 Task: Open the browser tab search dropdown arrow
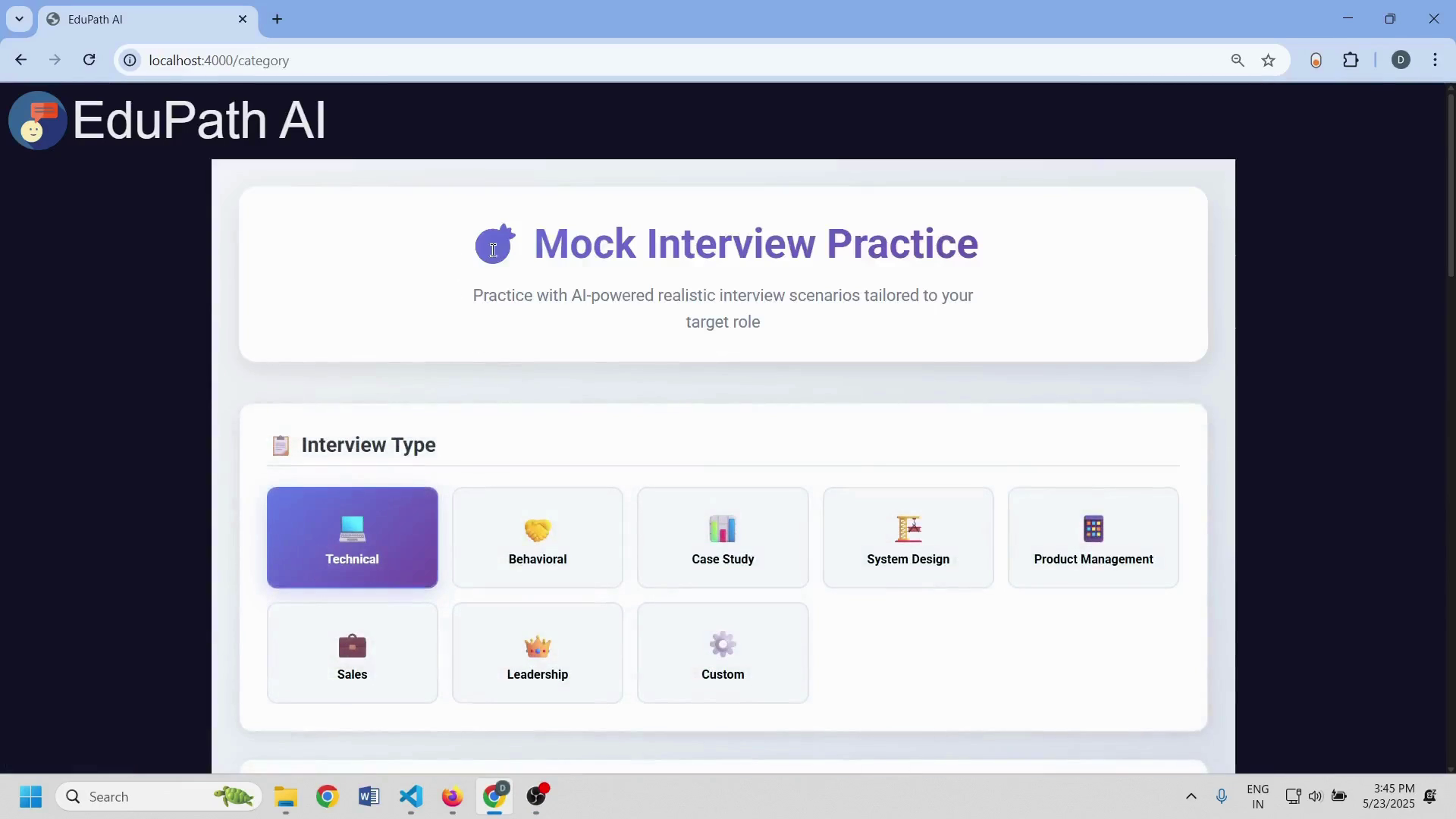click(19, 19)
